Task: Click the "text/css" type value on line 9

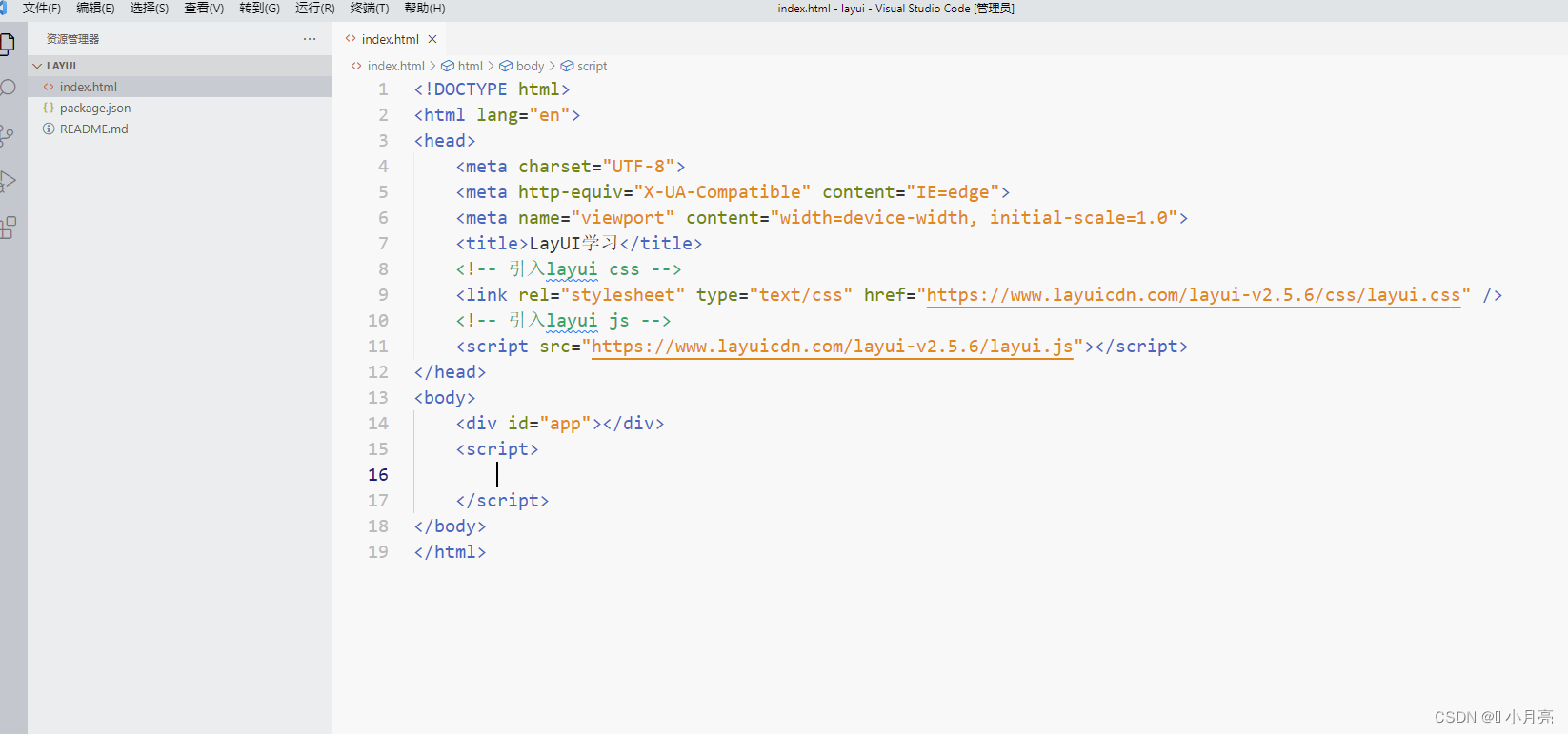Action: pos(801,295)
